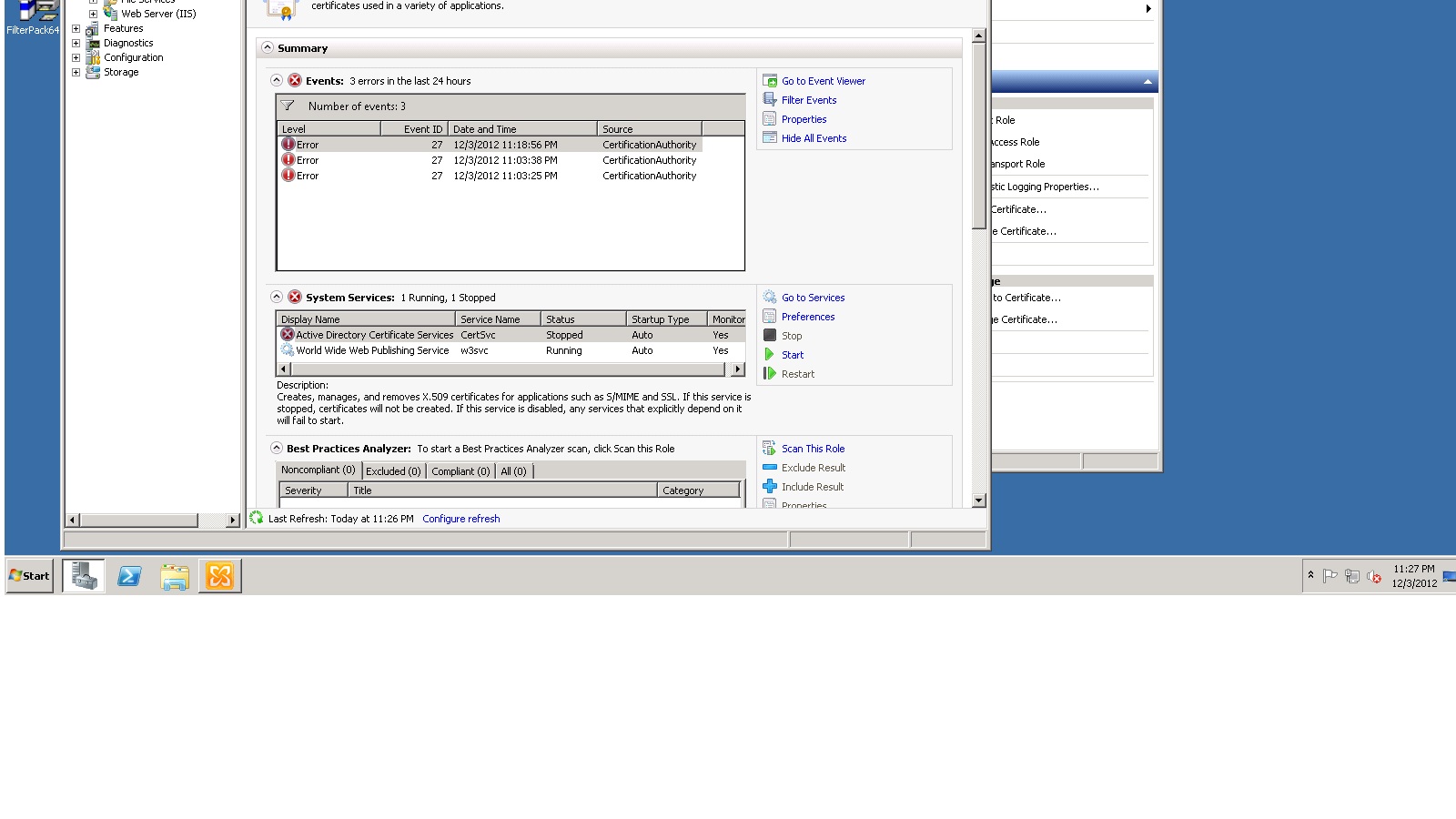Select the Features node in the tree
1456x819 pixels.
point(124,28)
